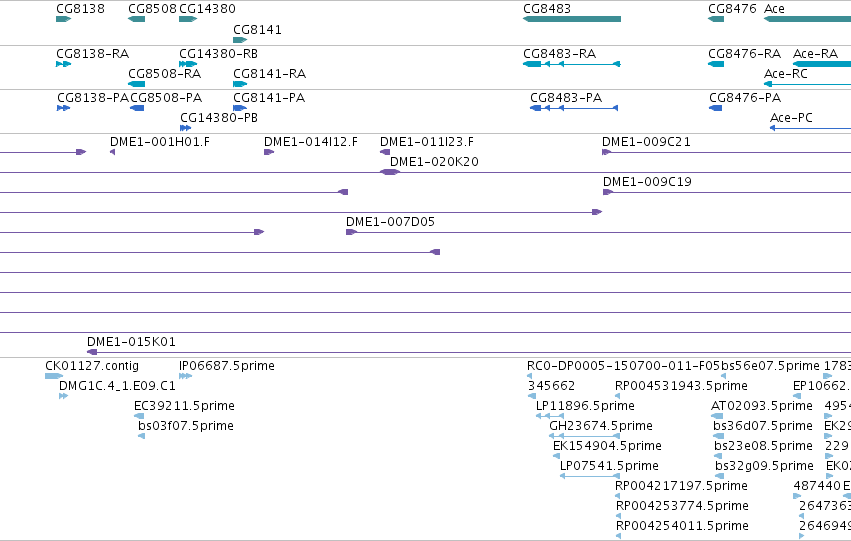
Task: Click the EK154904.5prime EST label
Action: 607,446
